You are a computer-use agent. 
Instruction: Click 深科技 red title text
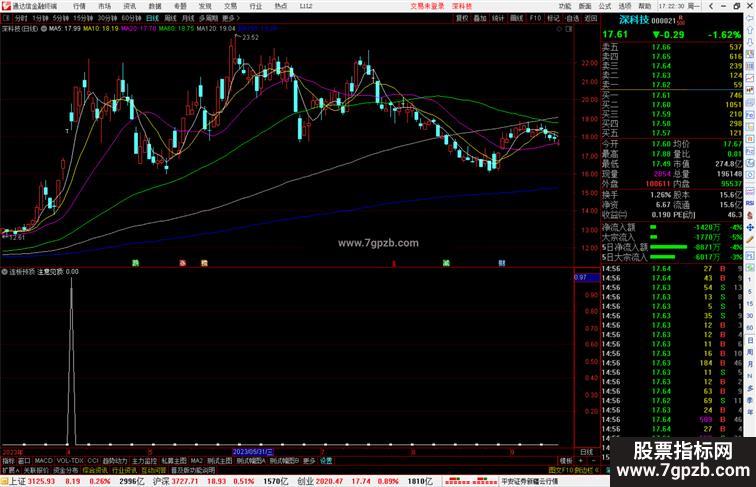click(462, 6)
